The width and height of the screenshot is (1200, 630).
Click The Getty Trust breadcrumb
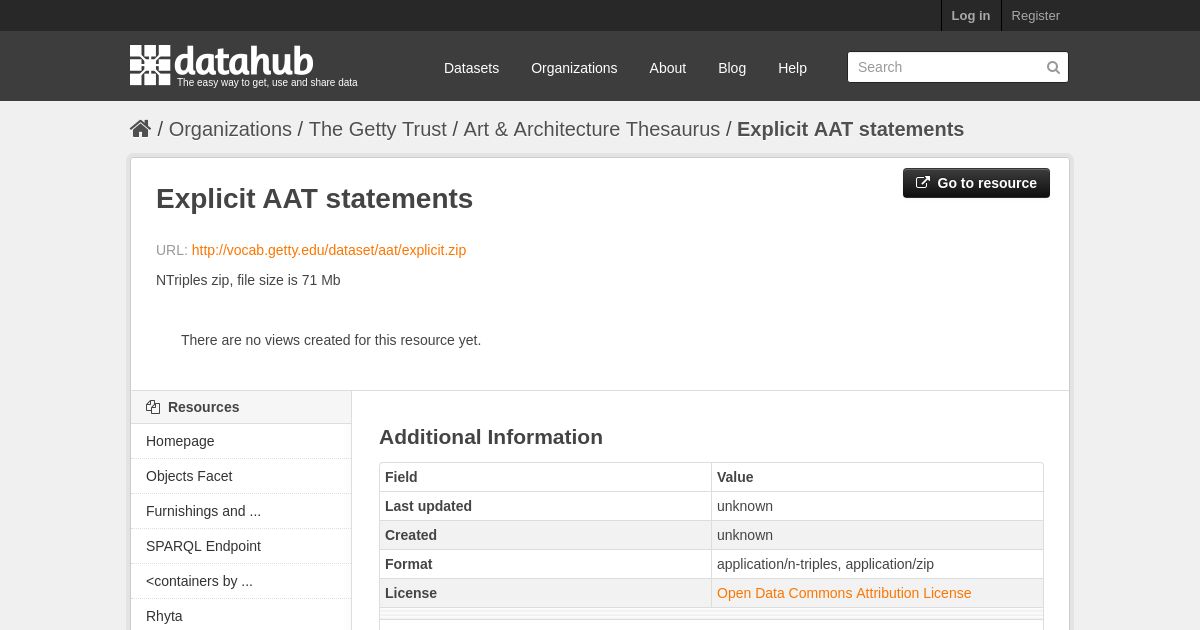(x=377, y=129)
